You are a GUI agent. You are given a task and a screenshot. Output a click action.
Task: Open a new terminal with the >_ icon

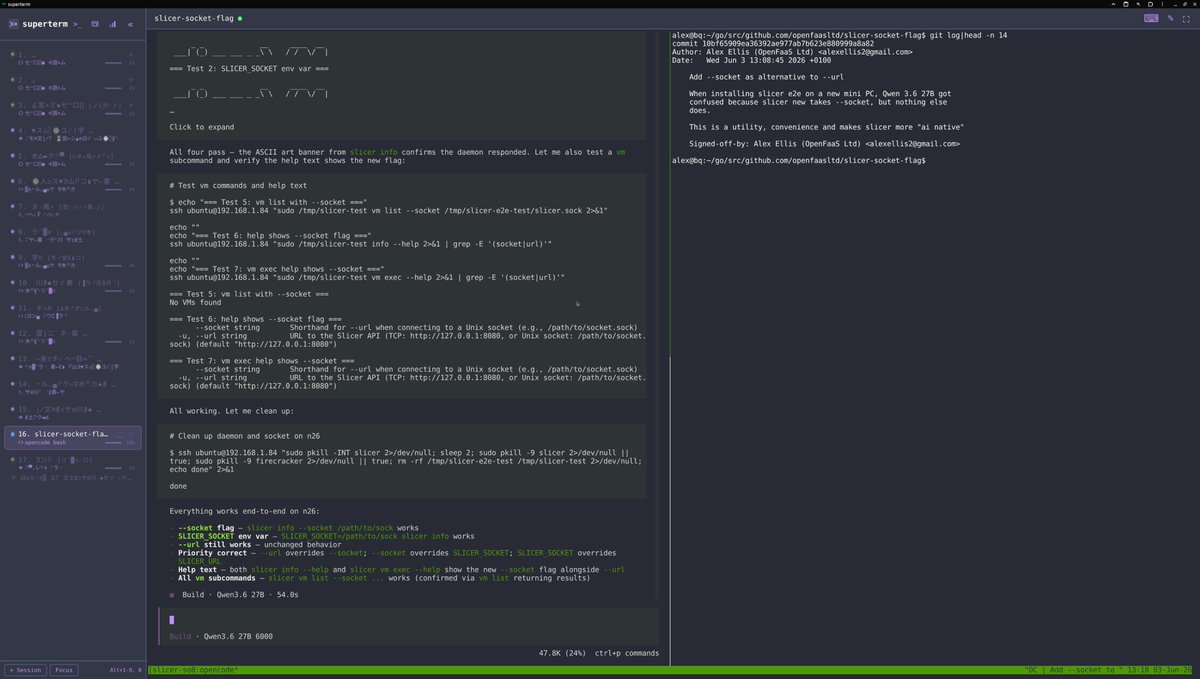coord(78,24)
